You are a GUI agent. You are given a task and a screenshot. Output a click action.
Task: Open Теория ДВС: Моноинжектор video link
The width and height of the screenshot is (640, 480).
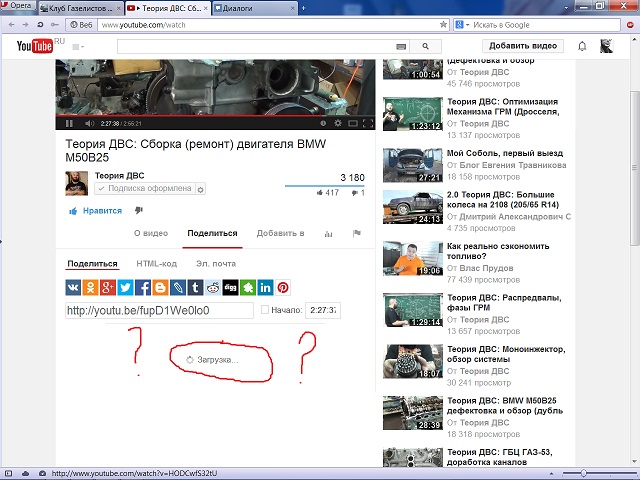pos(506,354)
